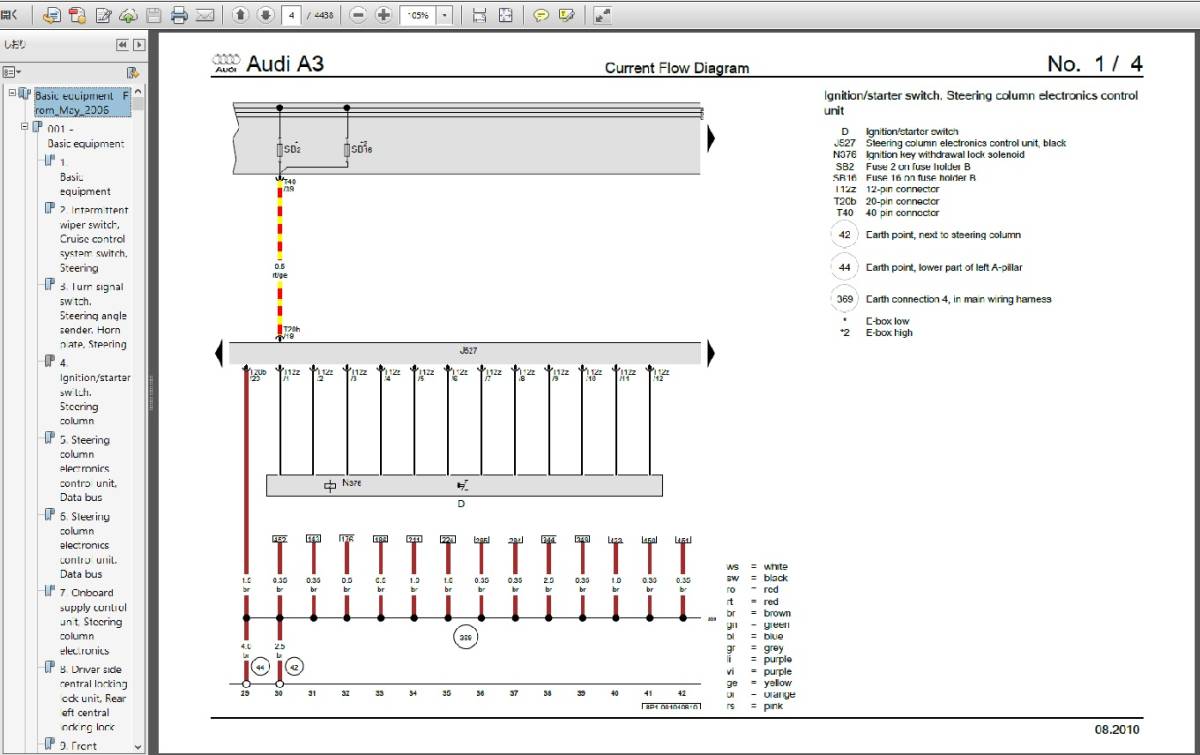
Task: Click the fit full page icon
Action: 505,15
